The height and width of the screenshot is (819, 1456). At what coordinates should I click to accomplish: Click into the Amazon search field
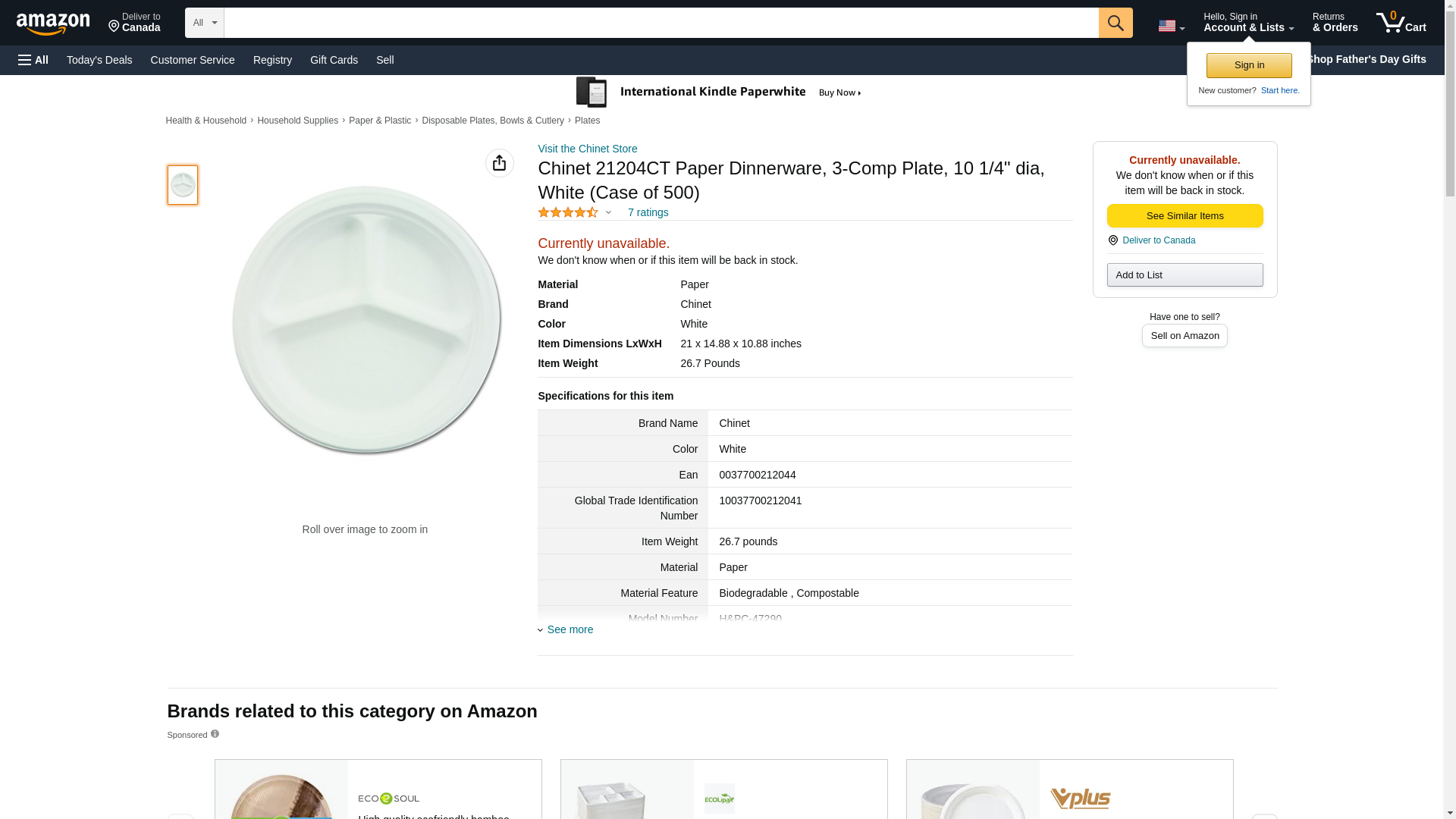coord(661,23)
